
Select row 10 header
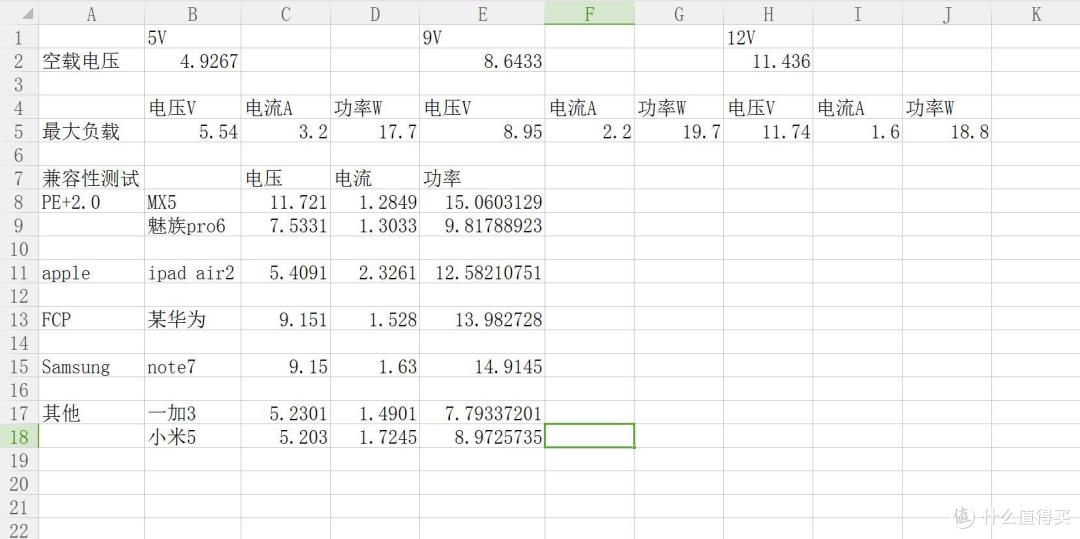[19, 249]
